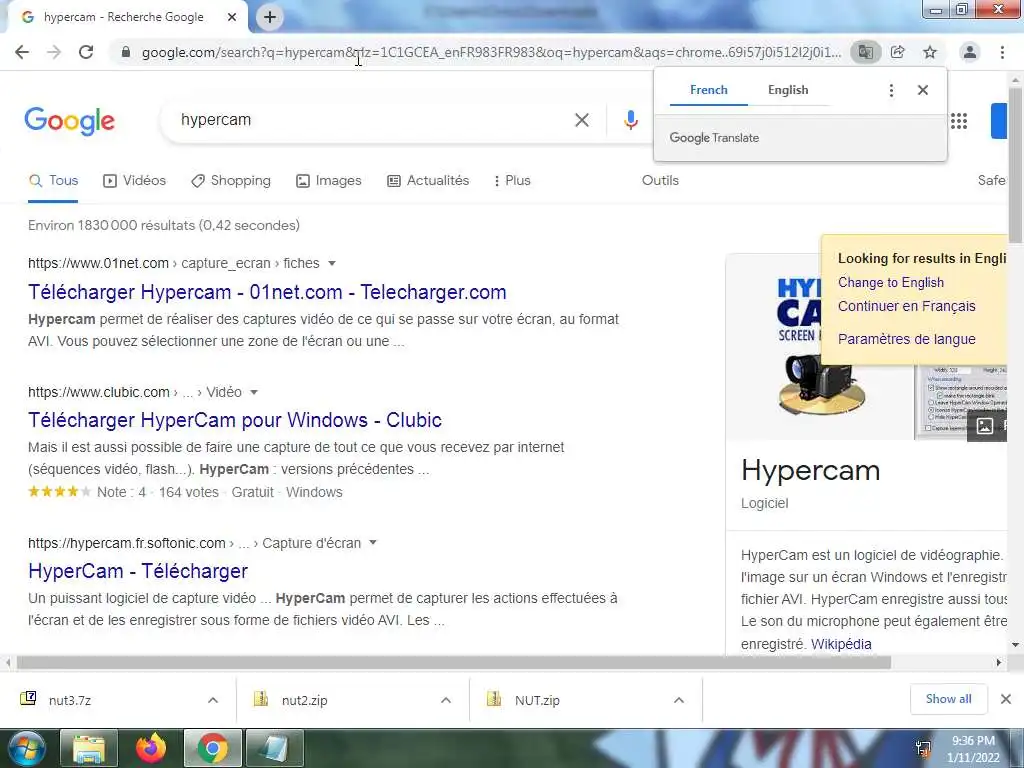This screenshot has height=768, width=1024.
Task: Open the notepad app in taskbar
Action: click(x=275, y=748)
